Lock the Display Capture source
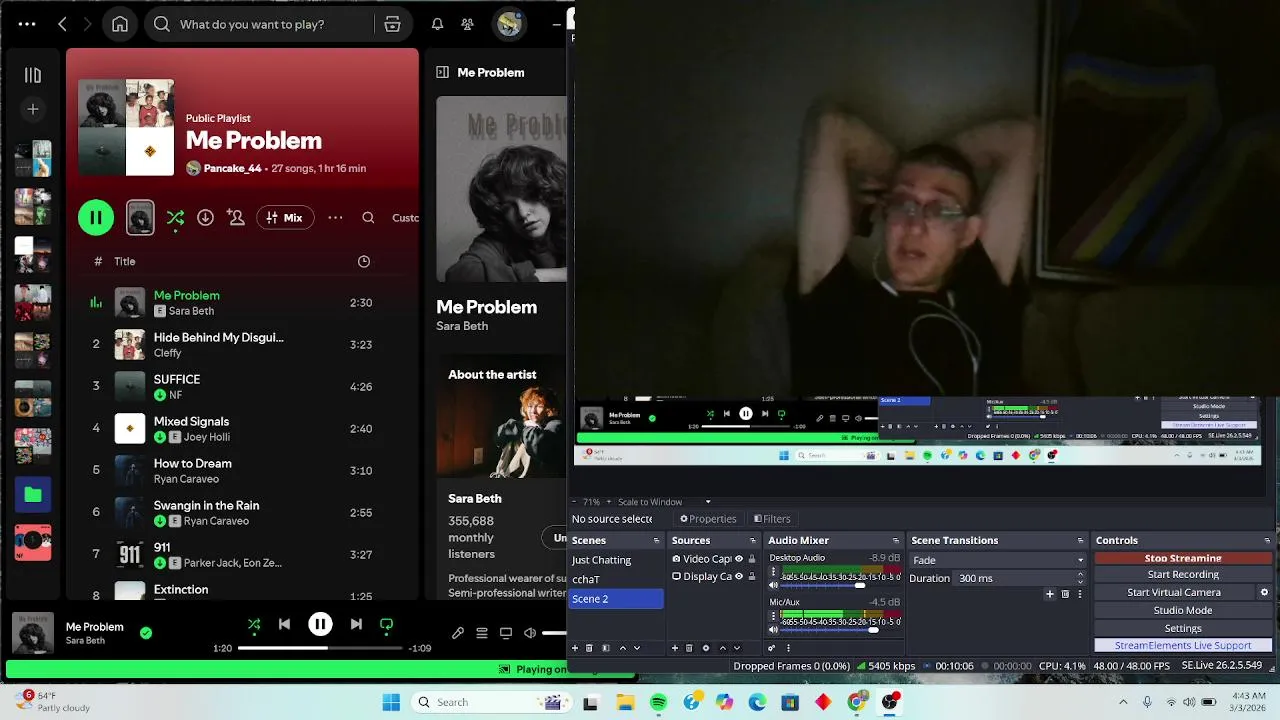The width and height of the screenshot is (1280, 720). click(752, 576)
